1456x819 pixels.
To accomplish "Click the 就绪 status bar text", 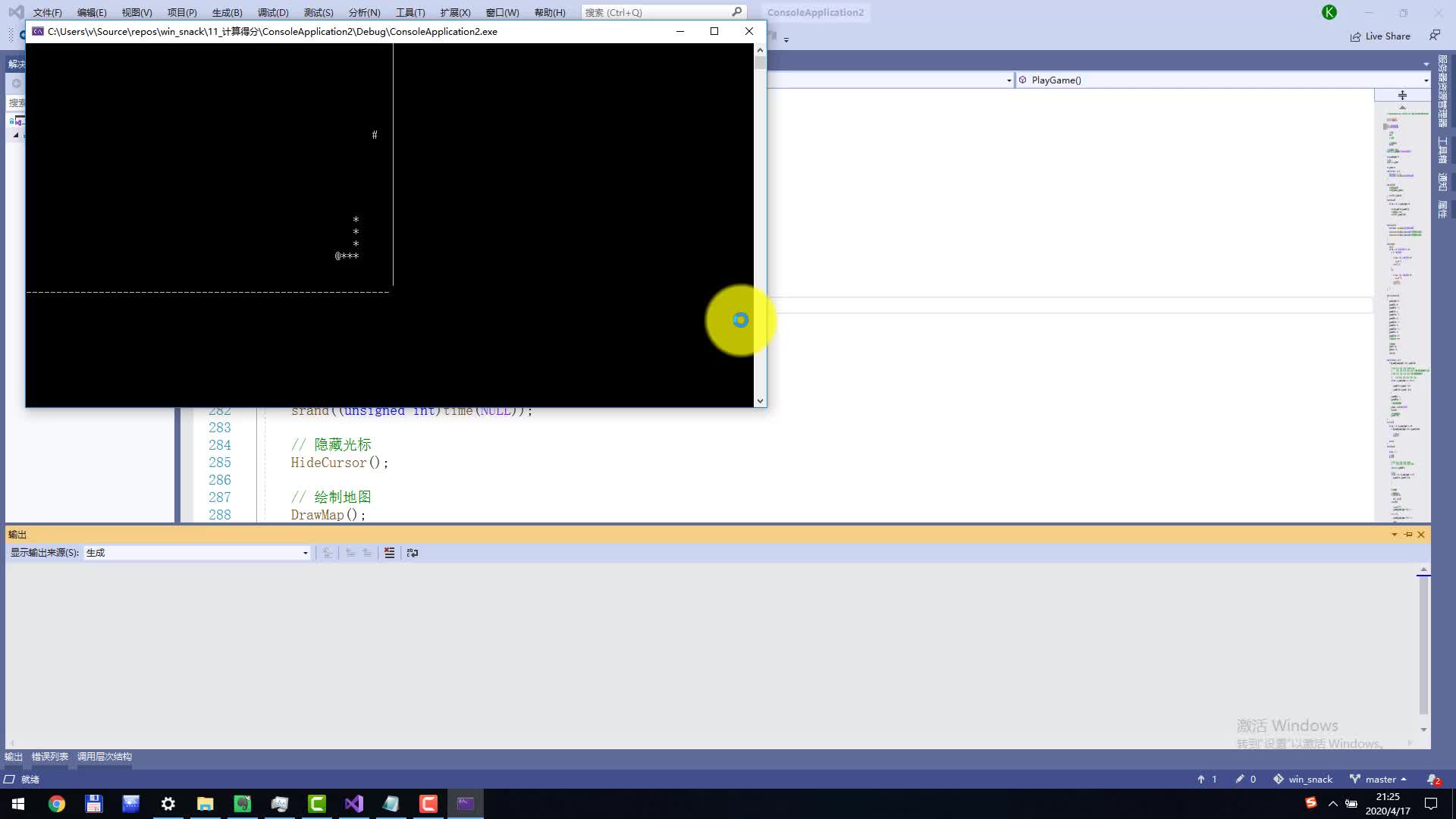I will 30,780.
